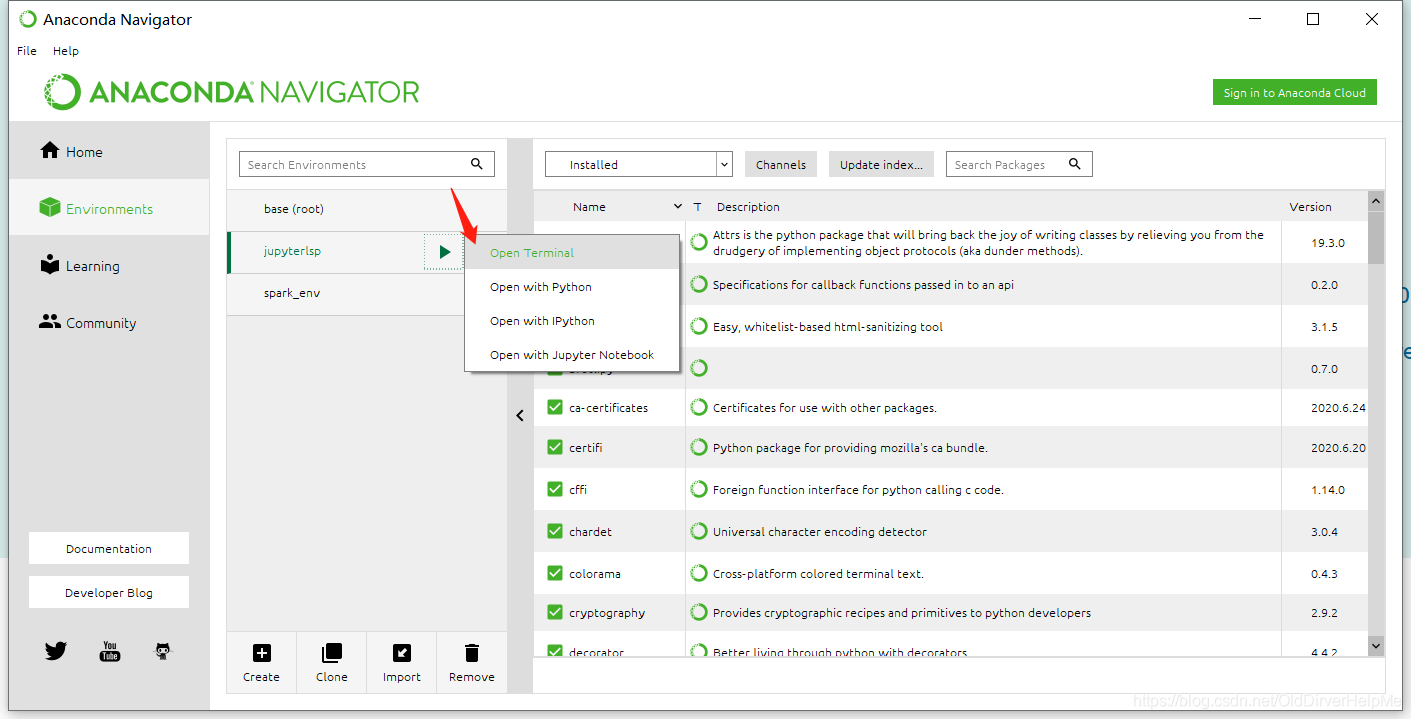Toggle the ca-certificates package checkbox
Image resolution: width=1411 pixels, height=719 pixels.
coord(555,407)
